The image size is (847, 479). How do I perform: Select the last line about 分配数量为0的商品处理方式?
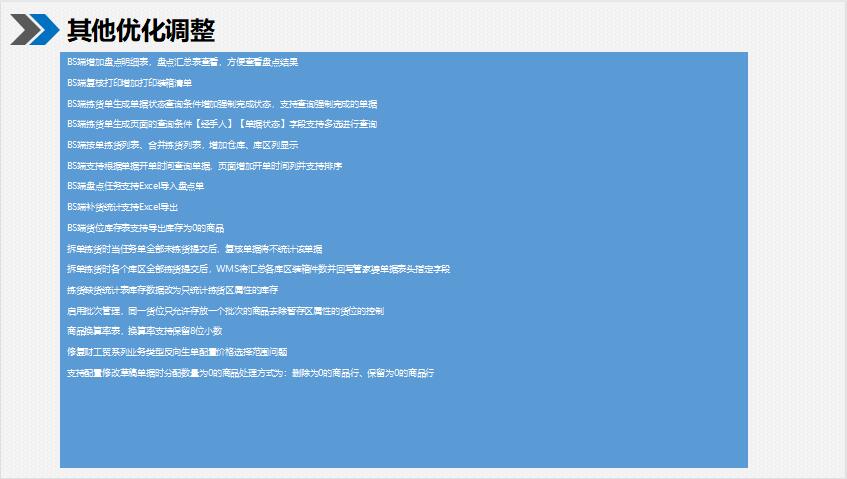click(251, 373)
